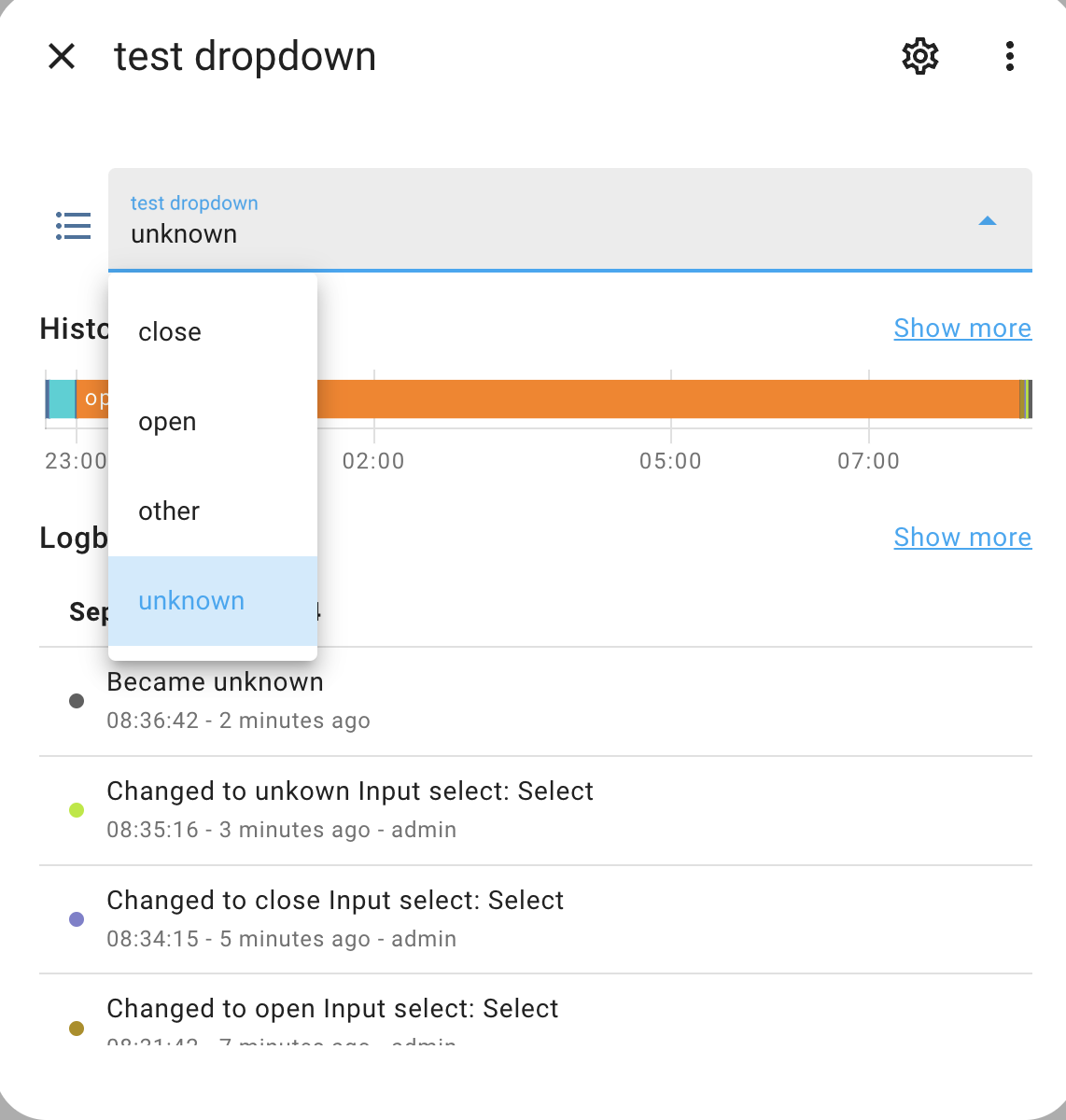Image resolution: width=1066 pixels, height=1120 pixels.
Task: Show more logbook entries
Action: click(x=962, y=537)
